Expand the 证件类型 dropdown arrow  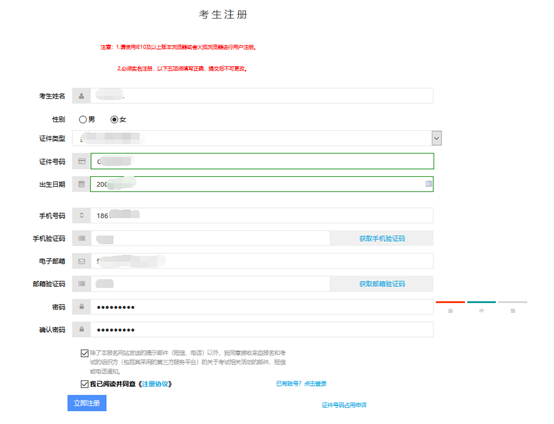click(x=437, y=138)
